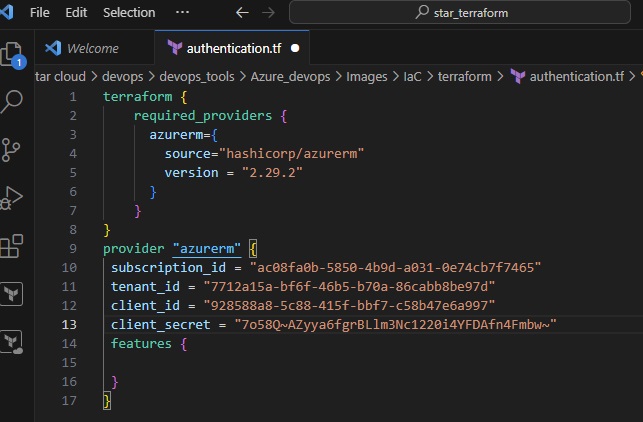Select the authentication.tf tab
Viewport: 643px width, 422px height.
pyautogui.click(x=232, y=48)
